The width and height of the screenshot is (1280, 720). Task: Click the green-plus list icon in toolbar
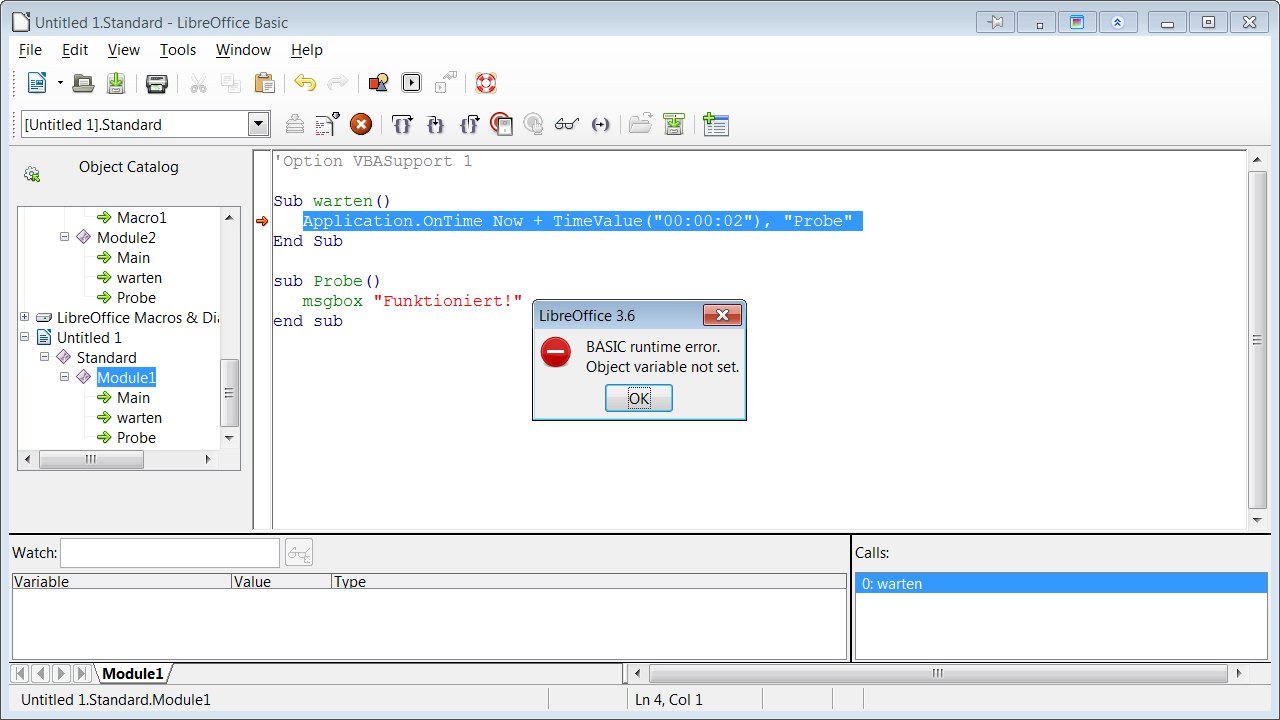pos(716,124)
